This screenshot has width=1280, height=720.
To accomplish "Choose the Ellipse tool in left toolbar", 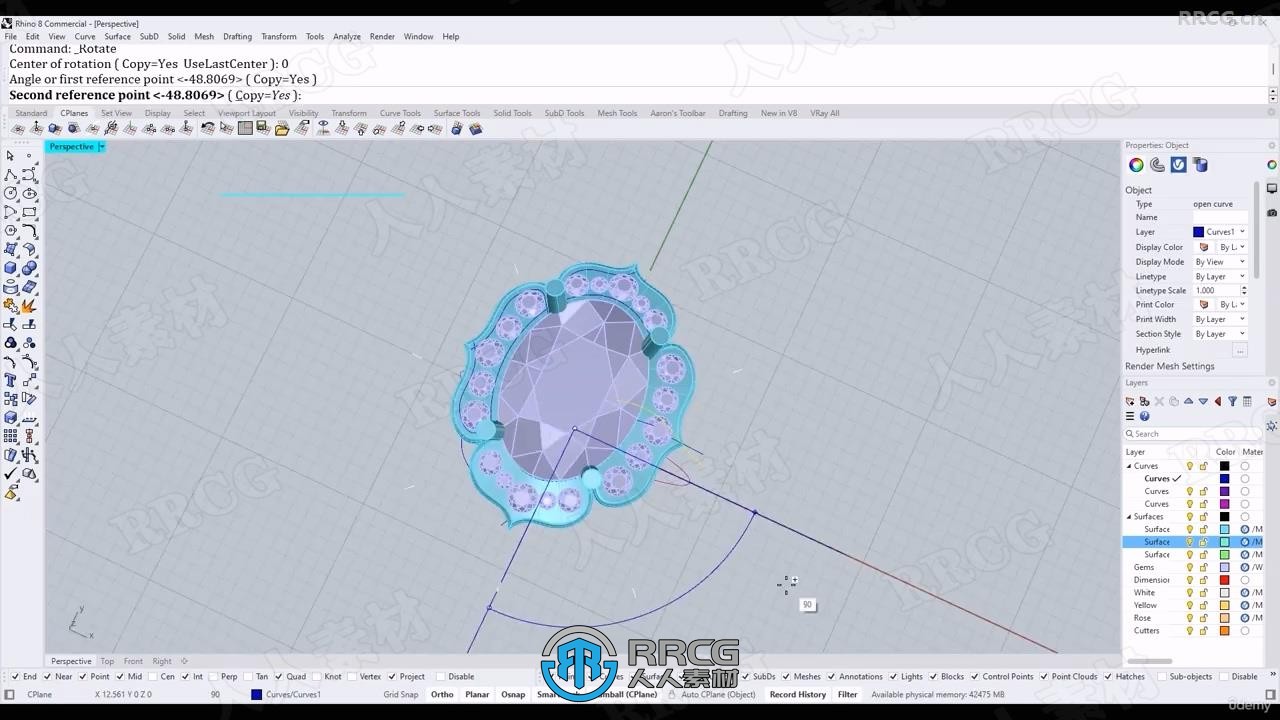I will point(29,193).
